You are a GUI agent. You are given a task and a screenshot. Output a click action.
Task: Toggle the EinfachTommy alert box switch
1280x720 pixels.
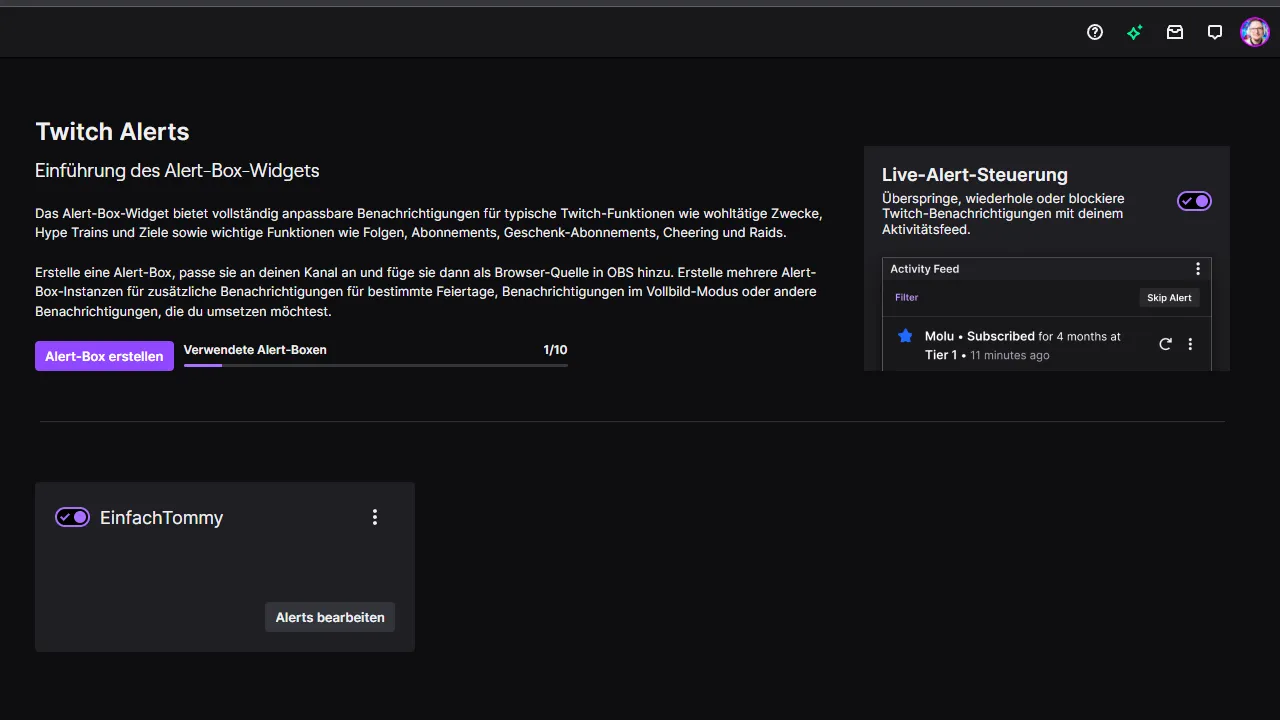point(72,517)
